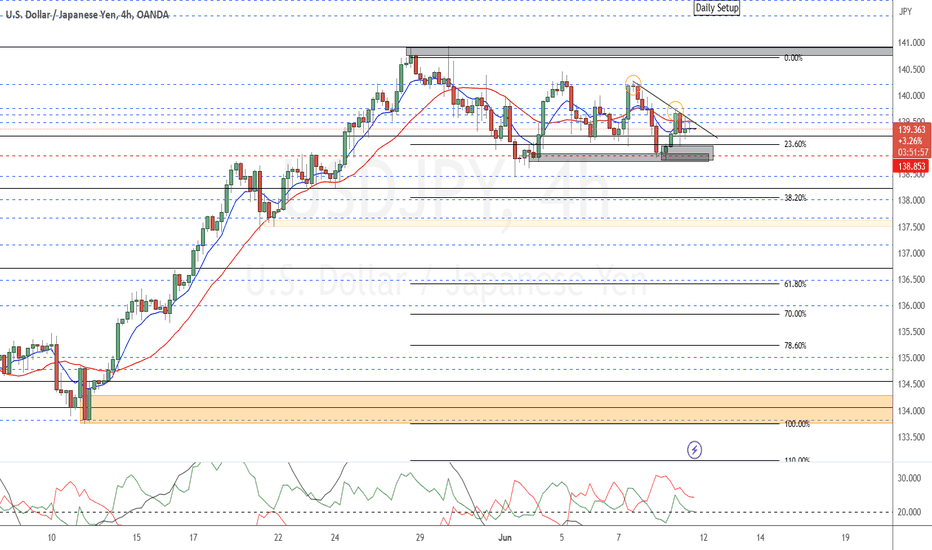Screen dimensions: 932x550
Task: Click date 17 on time axis
Action: click(x=193, y=538)
